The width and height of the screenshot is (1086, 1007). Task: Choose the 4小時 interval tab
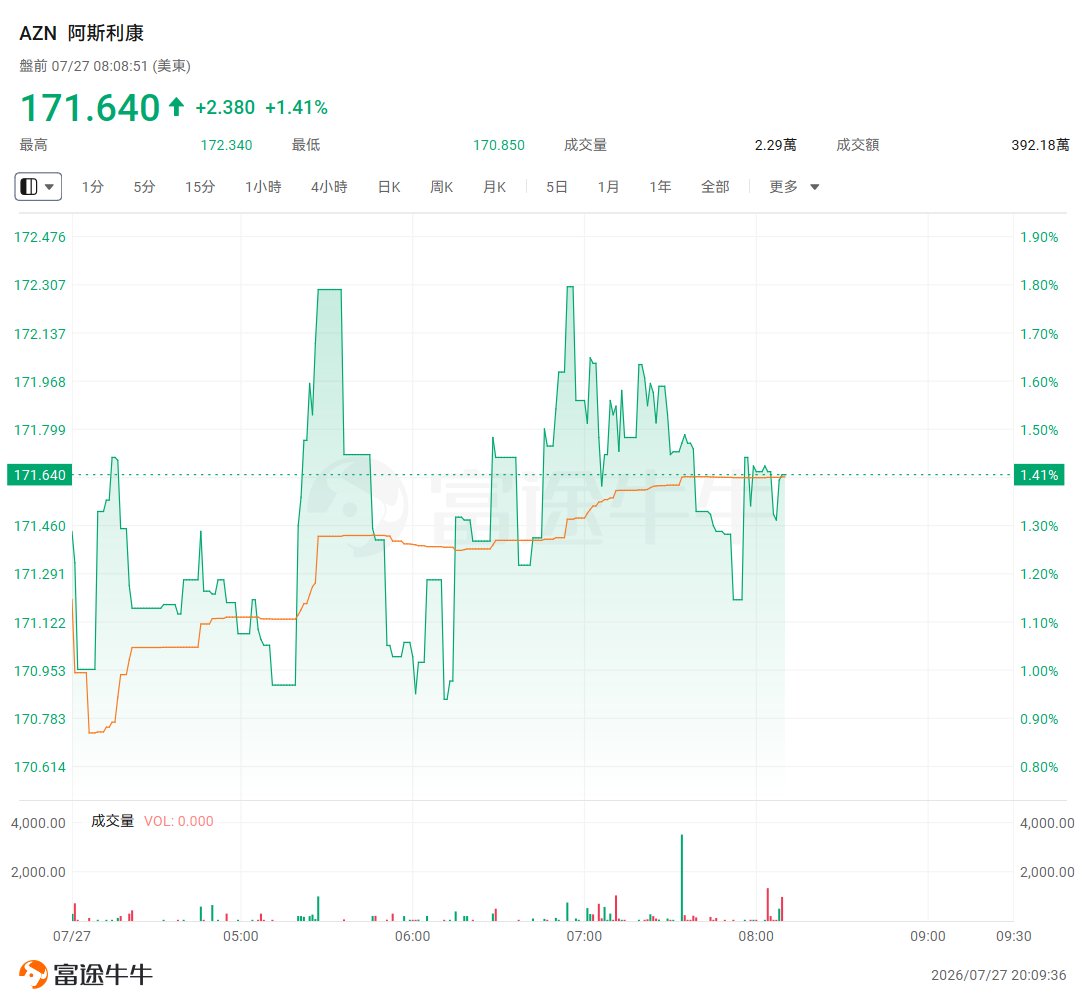pos(329,187)
